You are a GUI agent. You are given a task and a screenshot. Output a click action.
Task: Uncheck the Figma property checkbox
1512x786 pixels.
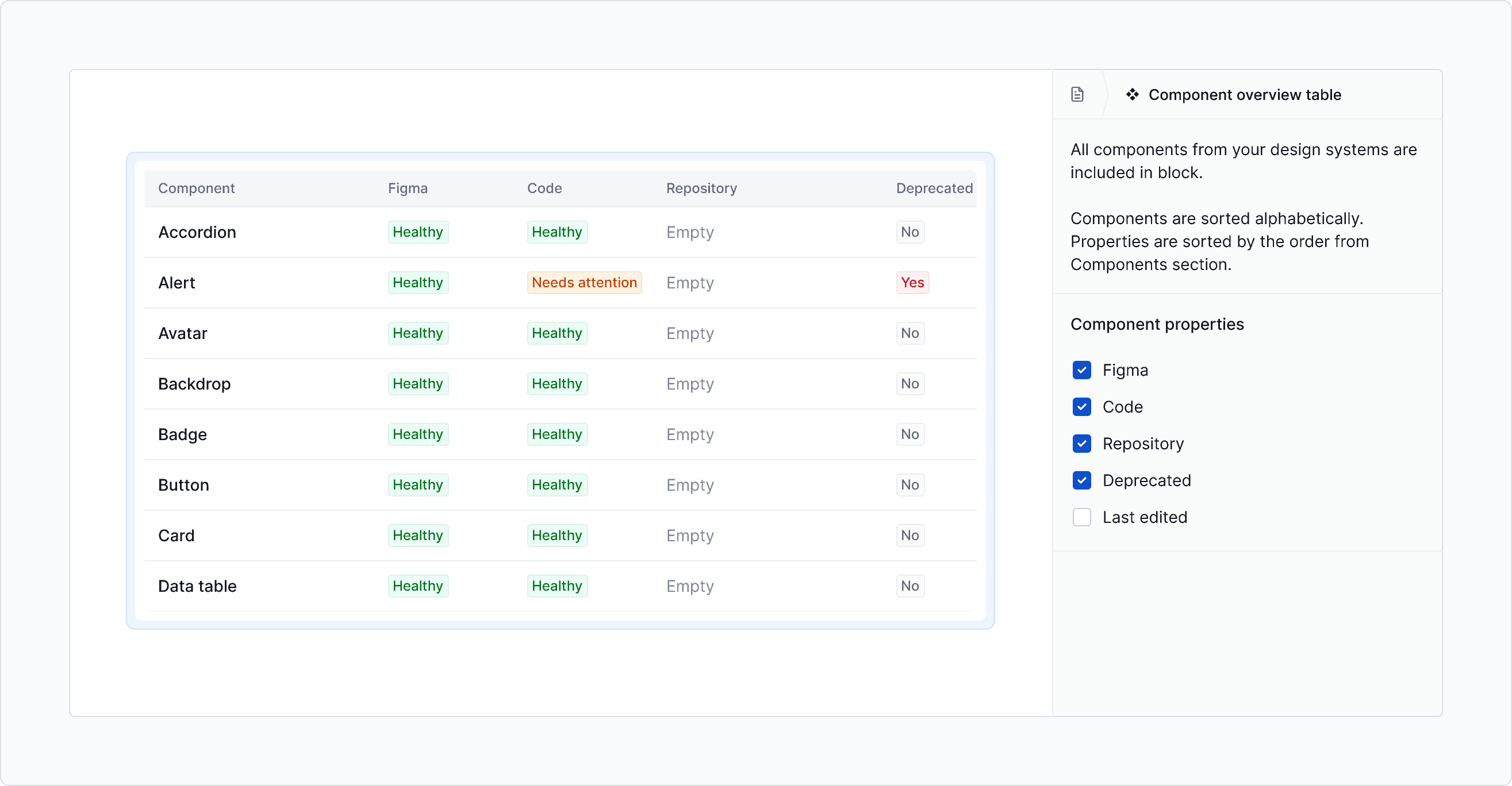point(1081,370)
